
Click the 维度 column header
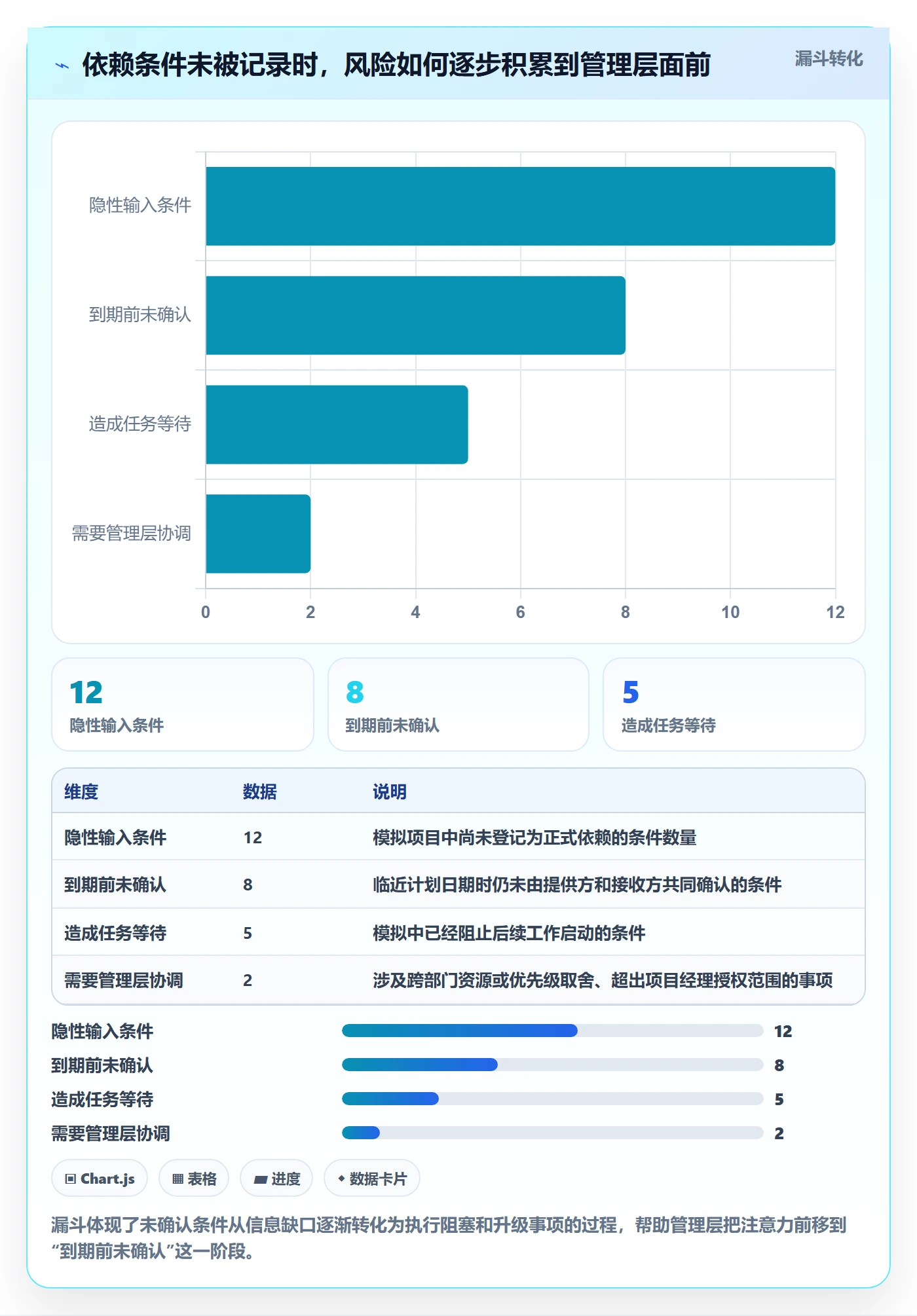81,792
